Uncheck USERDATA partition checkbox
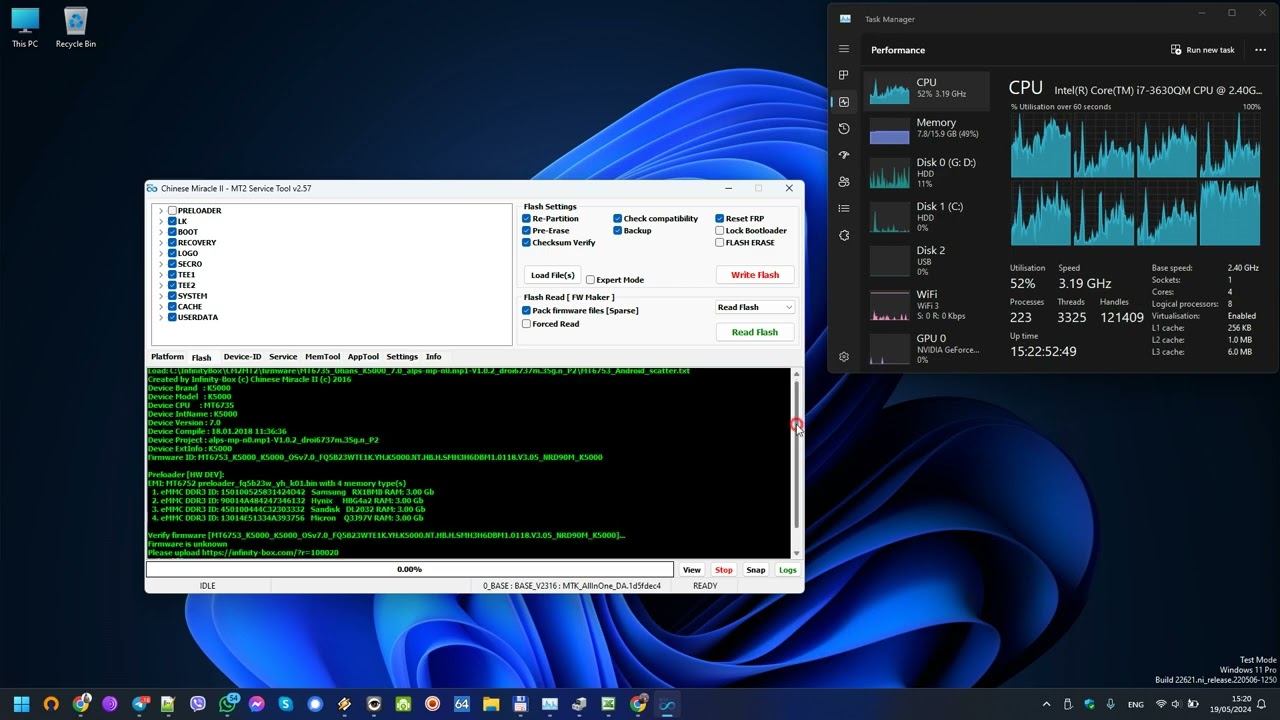Image resolution: width=1280 pixels, height=720 pixels. tap(172, 317)
